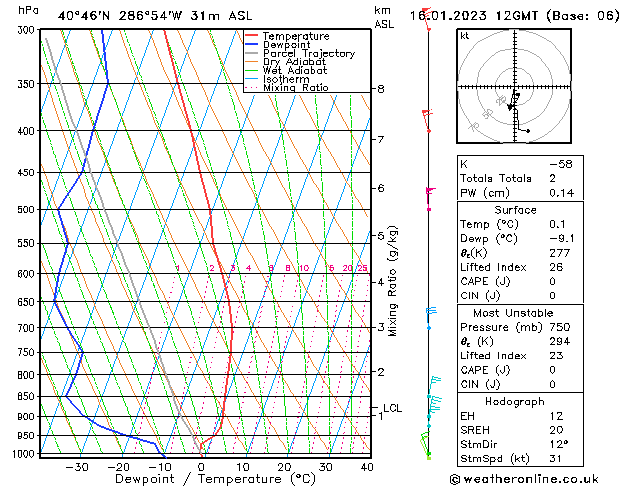The image size is (629, 486).
Task: Click the Most Unstable section heading
Action: pyautogui.click(x=513, y=313)
